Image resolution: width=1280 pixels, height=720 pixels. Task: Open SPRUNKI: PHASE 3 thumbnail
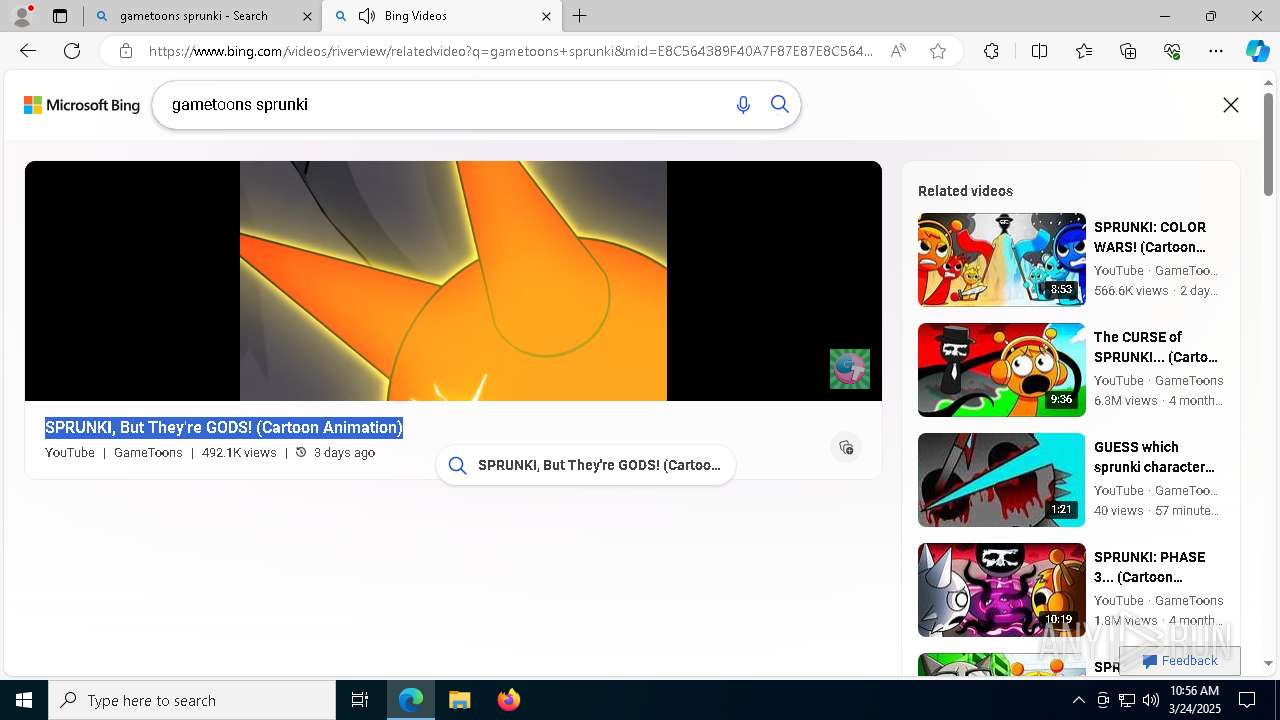coord(1002,590)
